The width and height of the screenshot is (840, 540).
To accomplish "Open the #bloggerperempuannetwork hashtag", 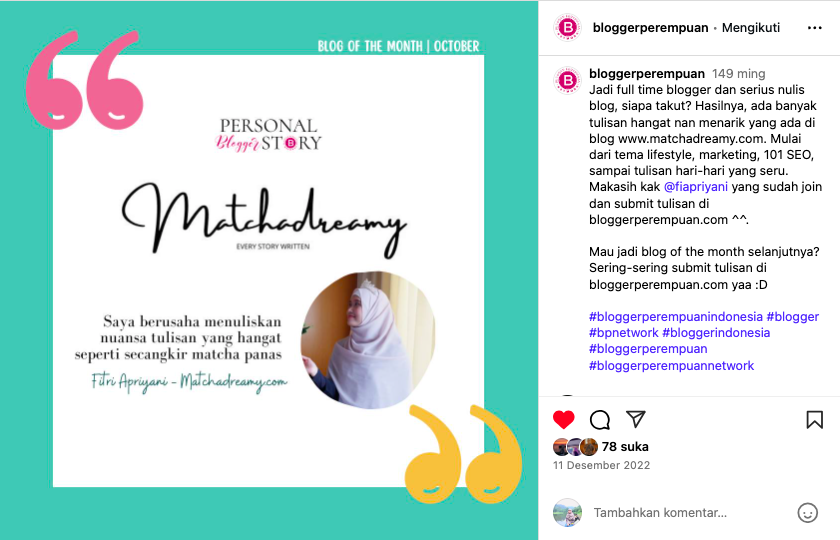I will (x=671, y=366).
